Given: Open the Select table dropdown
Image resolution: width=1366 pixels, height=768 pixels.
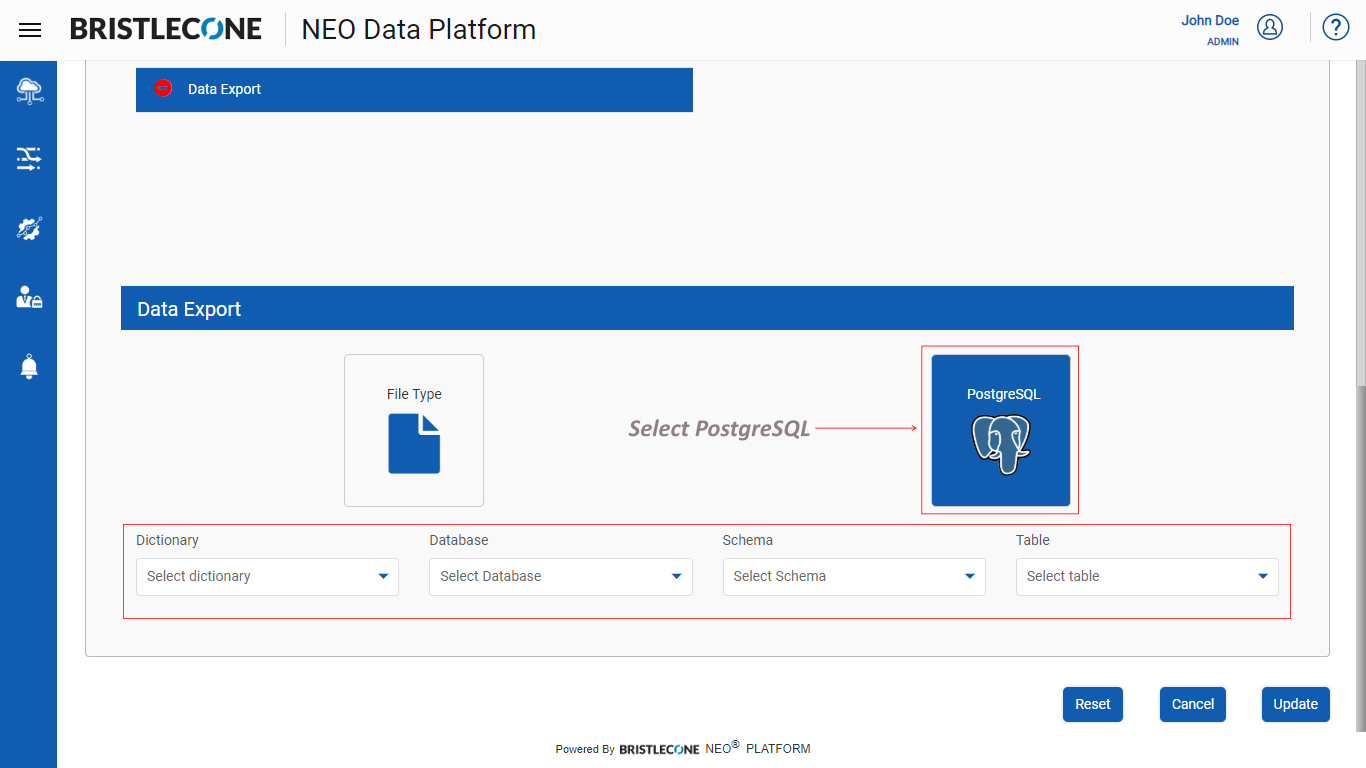Looking at the screenshot, I should 1147,577.
